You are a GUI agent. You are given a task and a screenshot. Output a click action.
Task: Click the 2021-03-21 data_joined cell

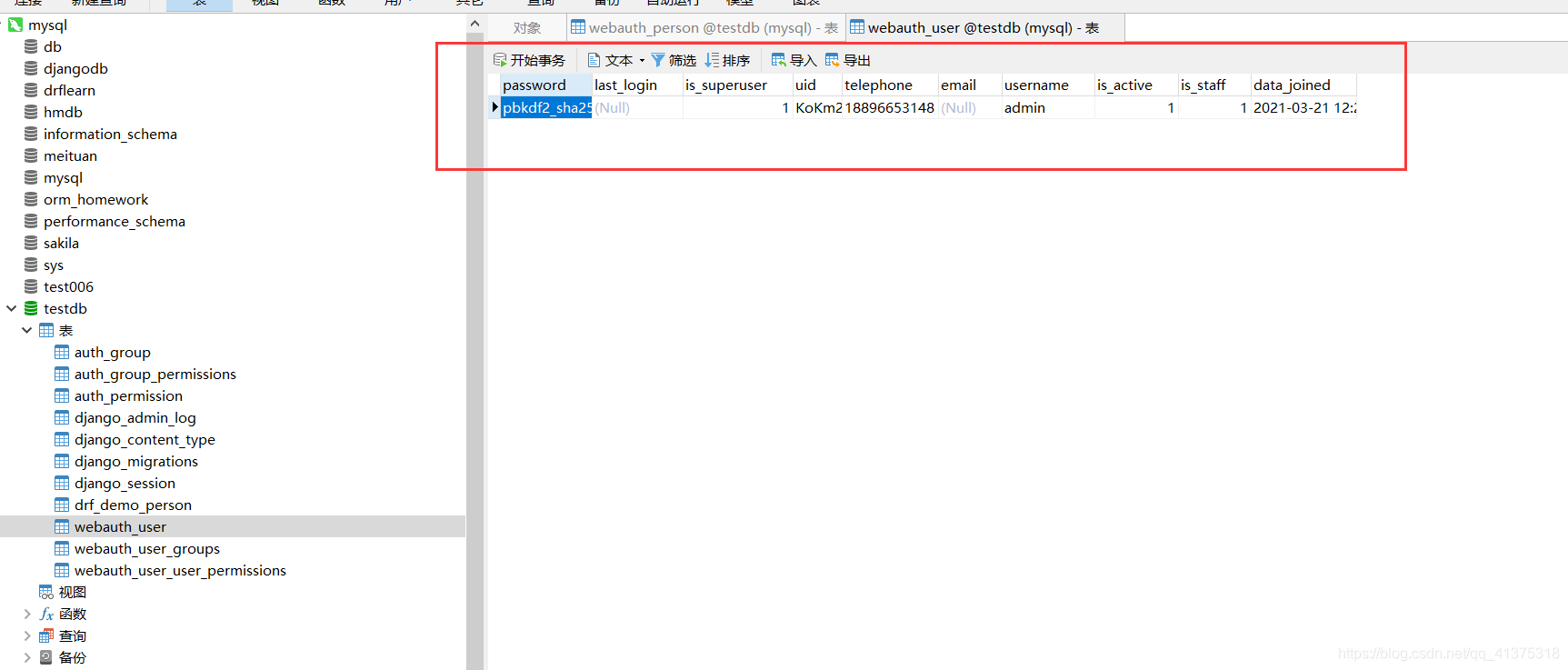pyautogui.click(x=1303, y=107)
